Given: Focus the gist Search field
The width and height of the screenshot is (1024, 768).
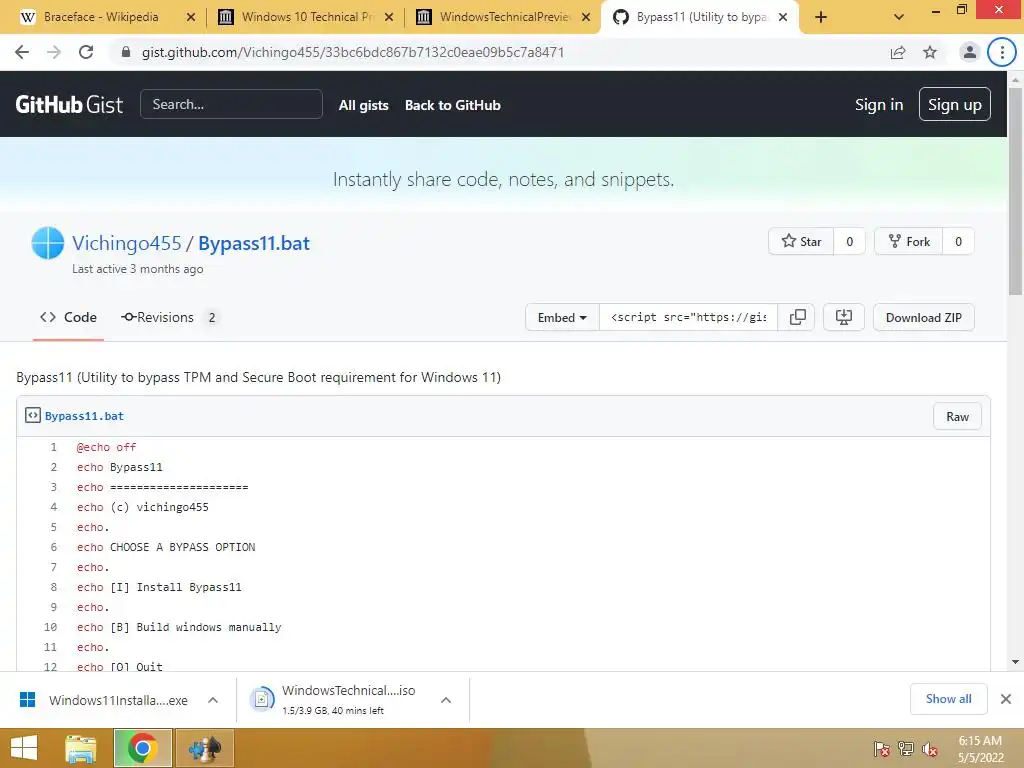Looking at the screenshot, I should pos(231,104).
